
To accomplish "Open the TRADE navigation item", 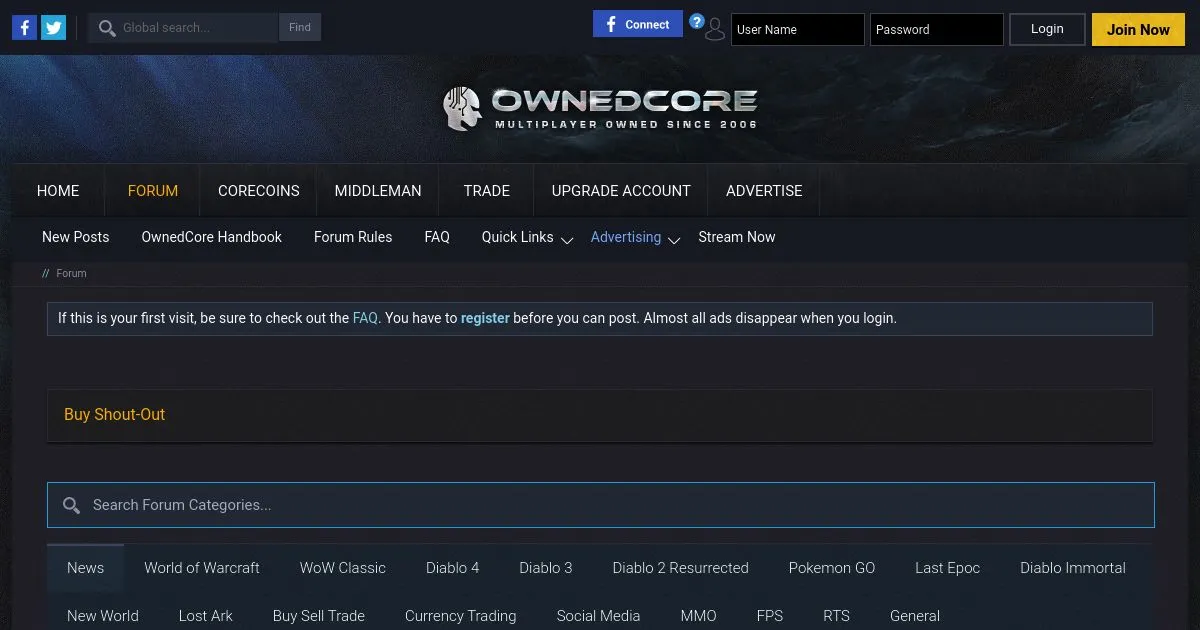I will click(x=487, y=191).
